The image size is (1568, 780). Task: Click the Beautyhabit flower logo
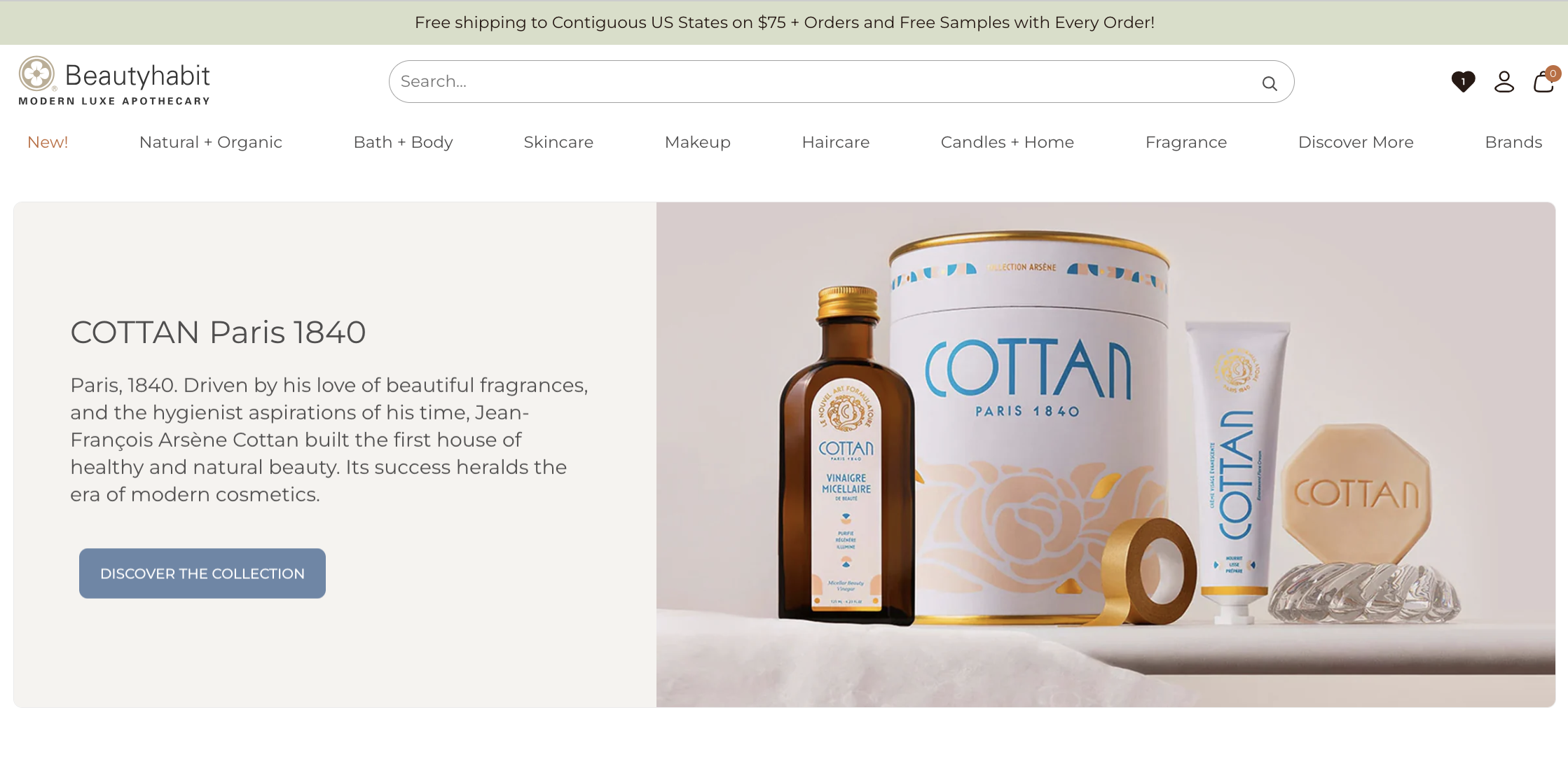[36, 74]
